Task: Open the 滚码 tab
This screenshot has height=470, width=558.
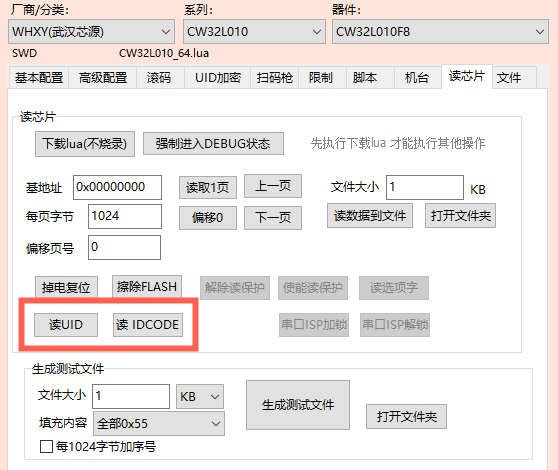Action: (159, 77)
